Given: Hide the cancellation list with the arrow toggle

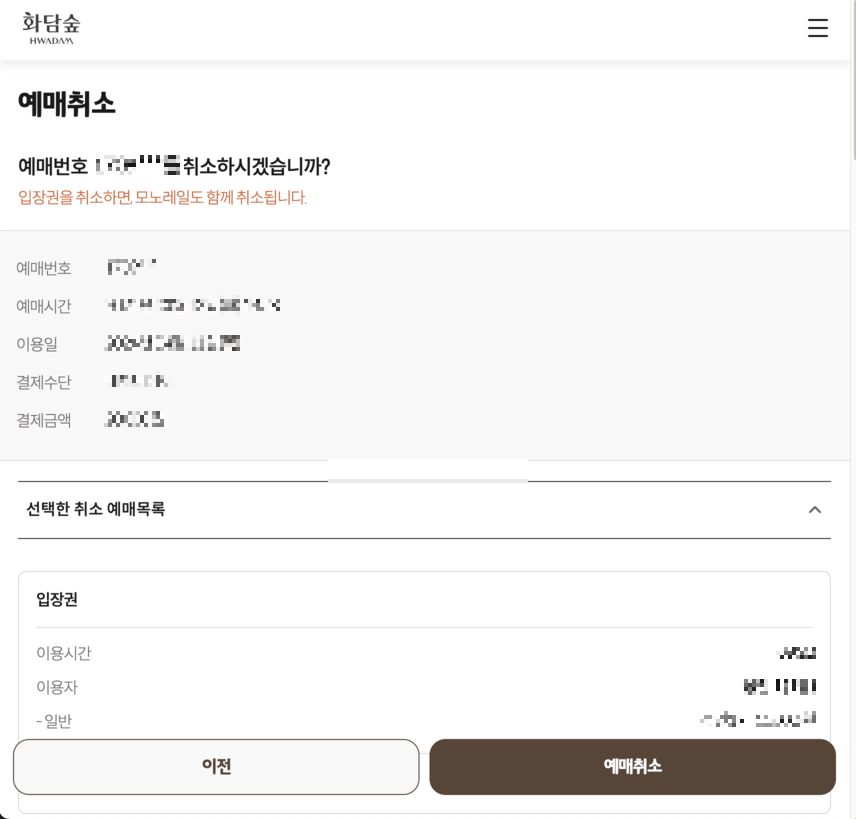Looking at the screenshot, I should tap(815, 510).
